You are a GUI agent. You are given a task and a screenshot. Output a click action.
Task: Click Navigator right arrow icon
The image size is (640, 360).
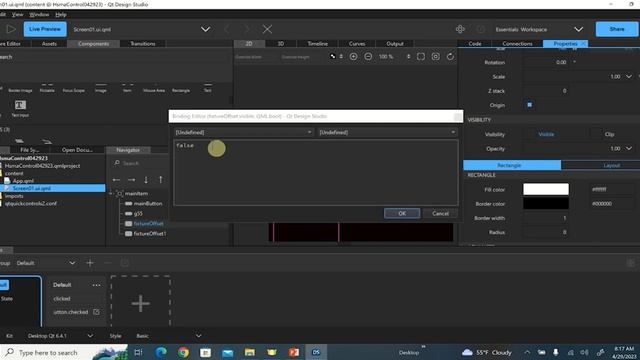click(x=131, y=180)
